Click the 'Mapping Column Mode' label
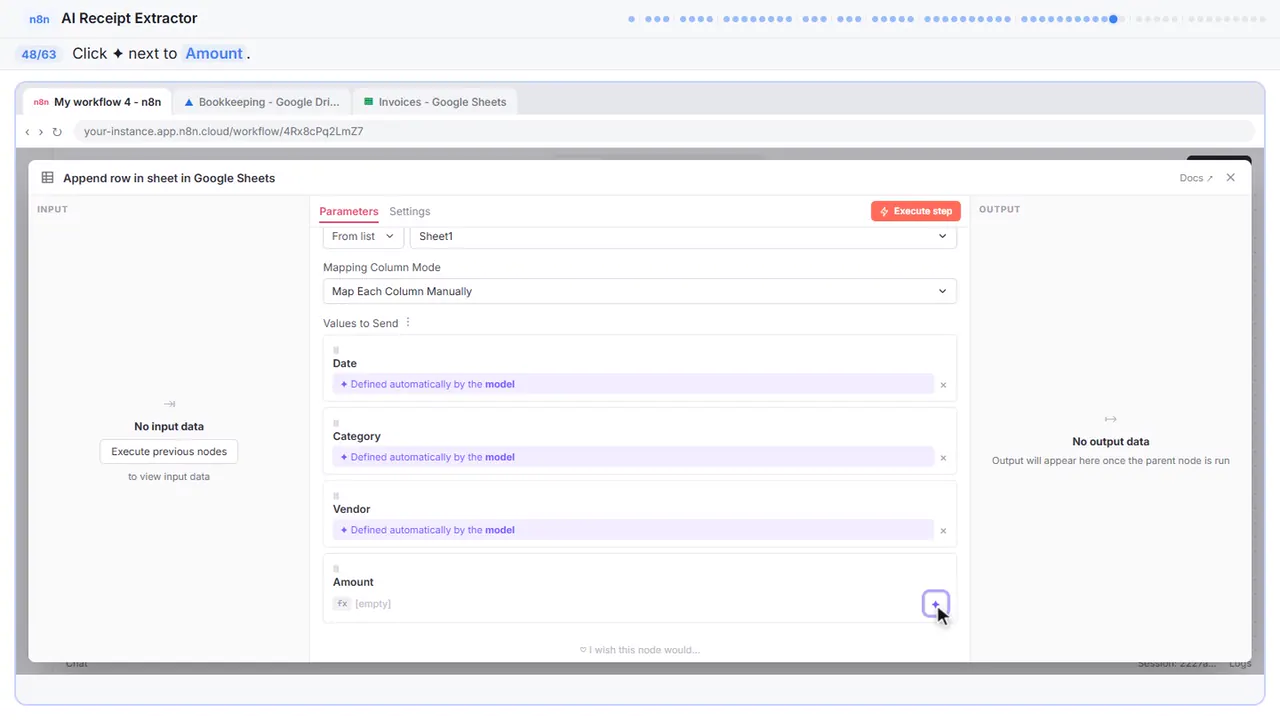This screenshot has width=1280, height=720. click(x=382, y=267)
